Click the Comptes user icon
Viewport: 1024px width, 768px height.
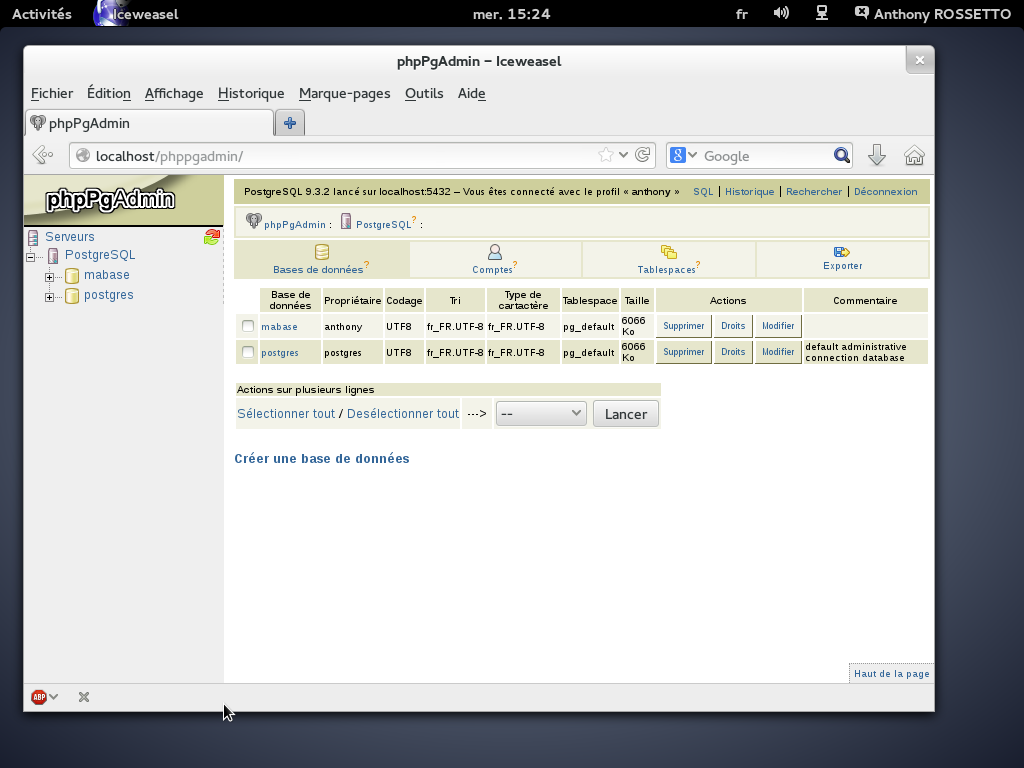[495, 251]
